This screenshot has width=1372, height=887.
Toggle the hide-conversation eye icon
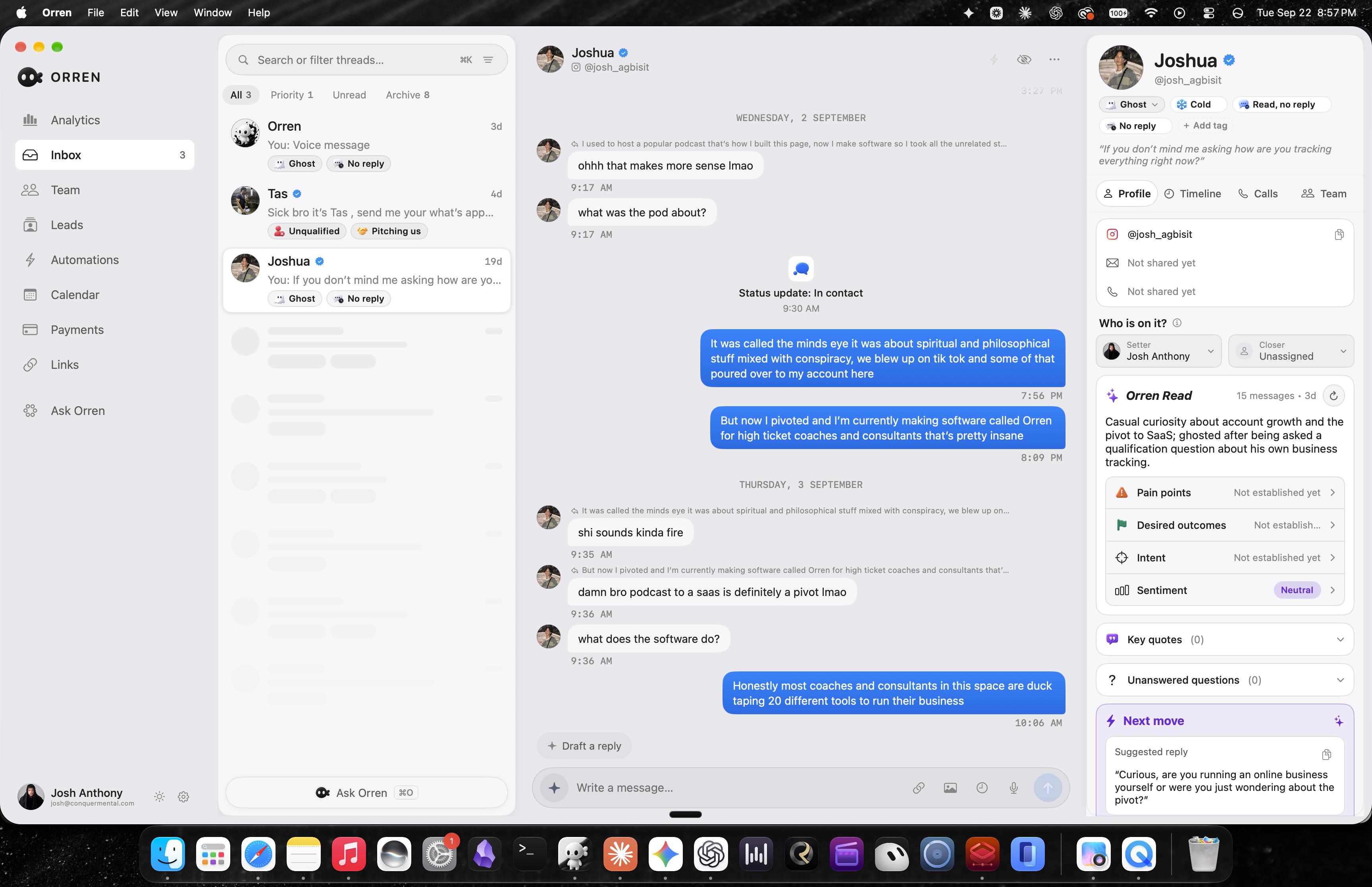click(1024, 59)
